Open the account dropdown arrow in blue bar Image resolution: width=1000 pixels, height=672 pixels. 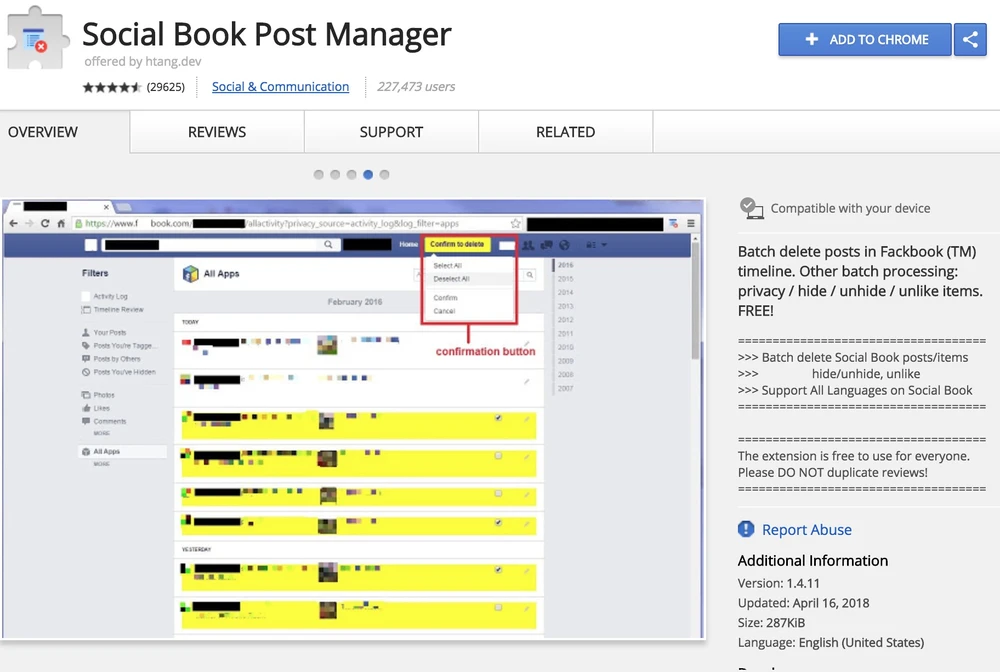coord(604,245)
